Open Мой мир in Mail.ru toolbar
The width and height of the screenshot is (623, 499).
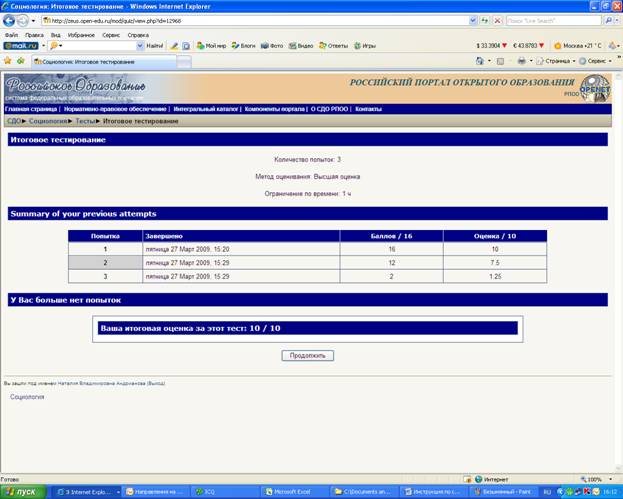[x=211, y=46]
